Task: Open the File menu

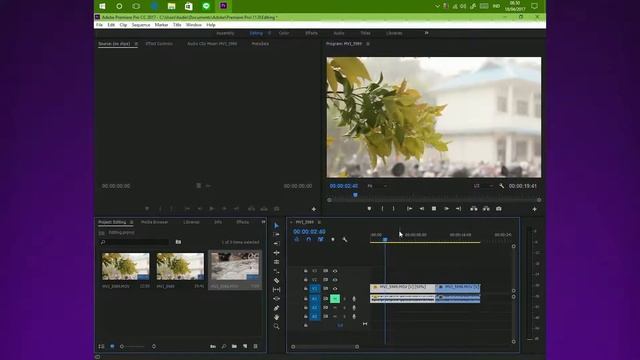Action: (x=99, y=25)
